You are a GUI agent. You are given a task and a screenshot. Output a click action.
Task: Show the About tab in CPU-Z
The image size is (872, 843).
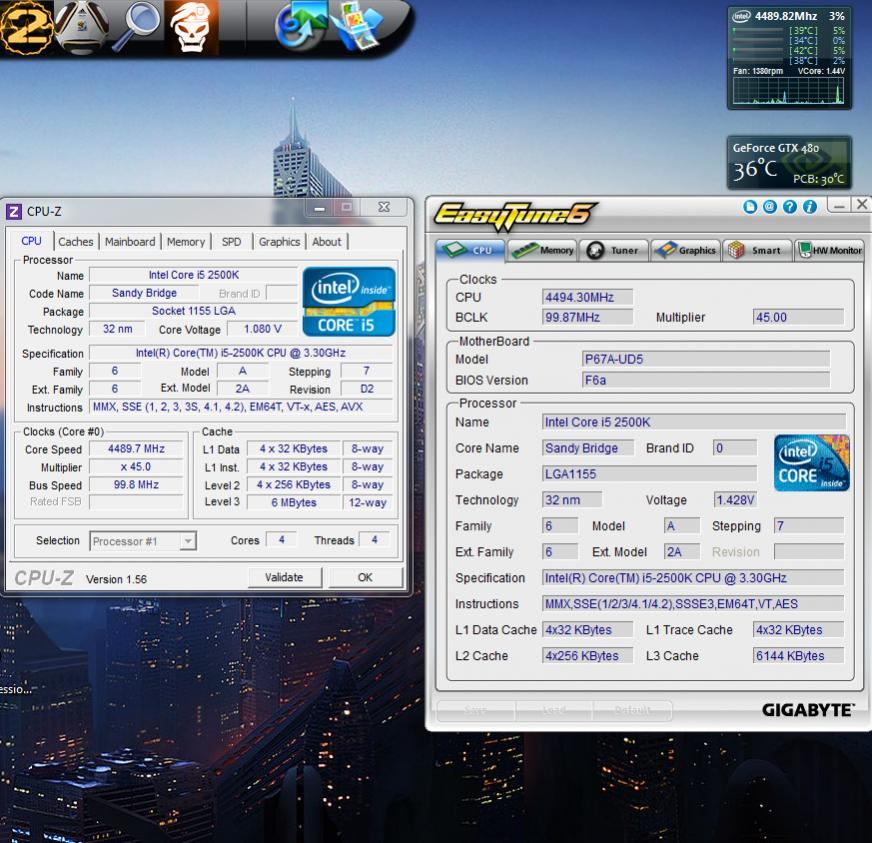tap(326, 242)
